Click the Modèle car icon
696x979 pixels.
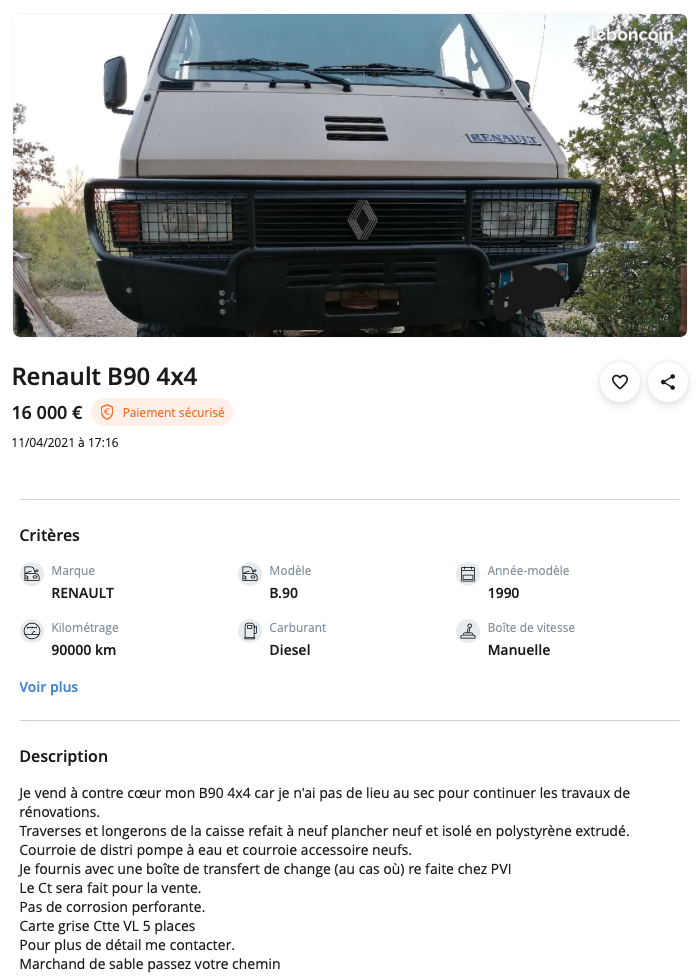pyautogui.click(x=250, y=574)
